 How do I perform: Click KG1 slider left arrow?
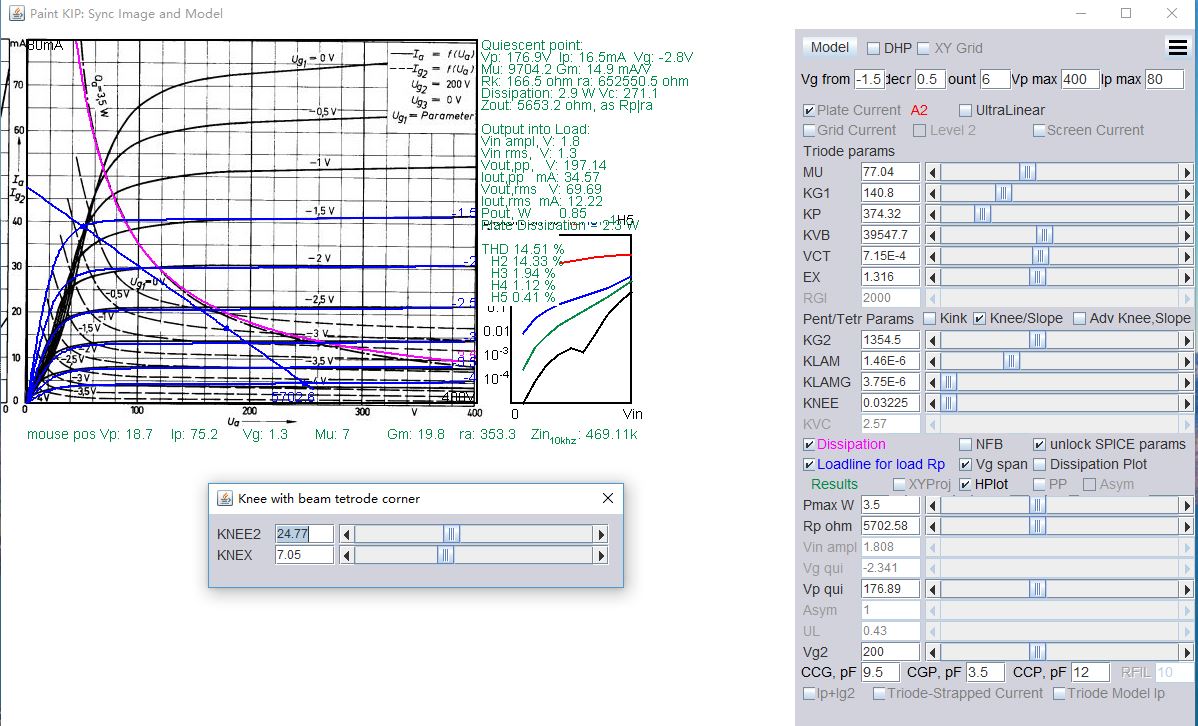(932, 193)
